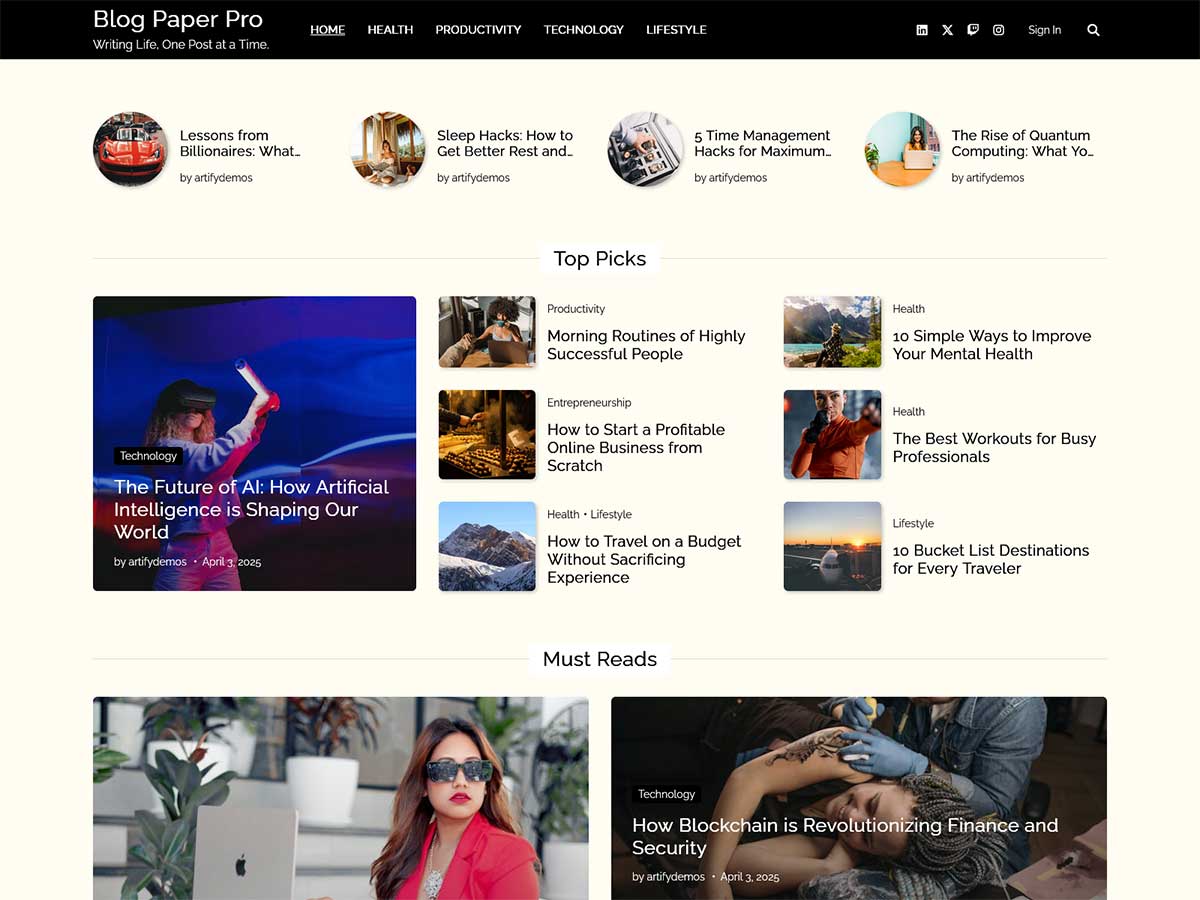Open search with the magnifier icon
Image resolution: width=1200 pixels, height=900 pixels.
point(1093,30)
